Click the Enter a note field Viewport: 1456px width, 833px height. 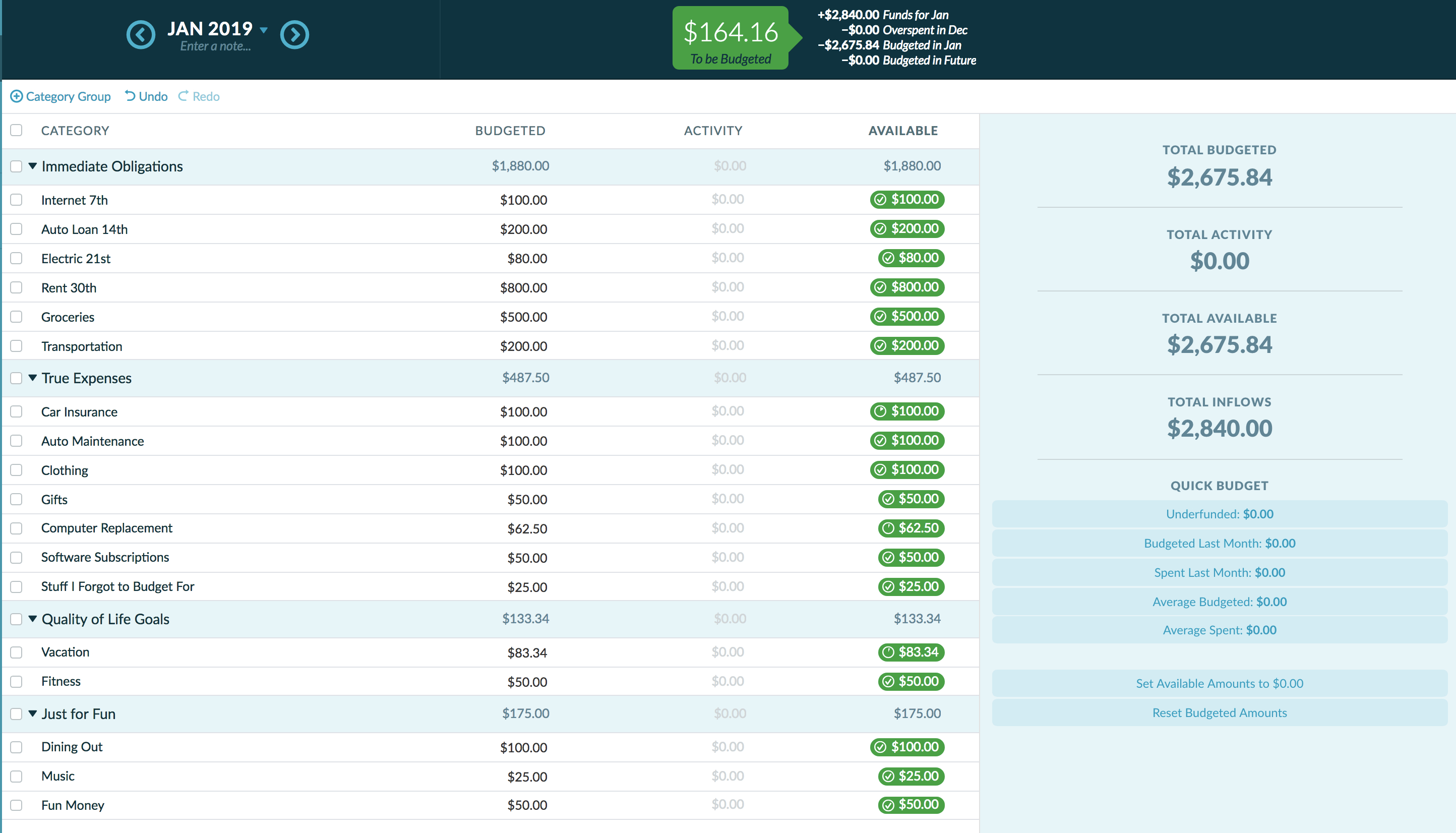[x=215, y=46]
